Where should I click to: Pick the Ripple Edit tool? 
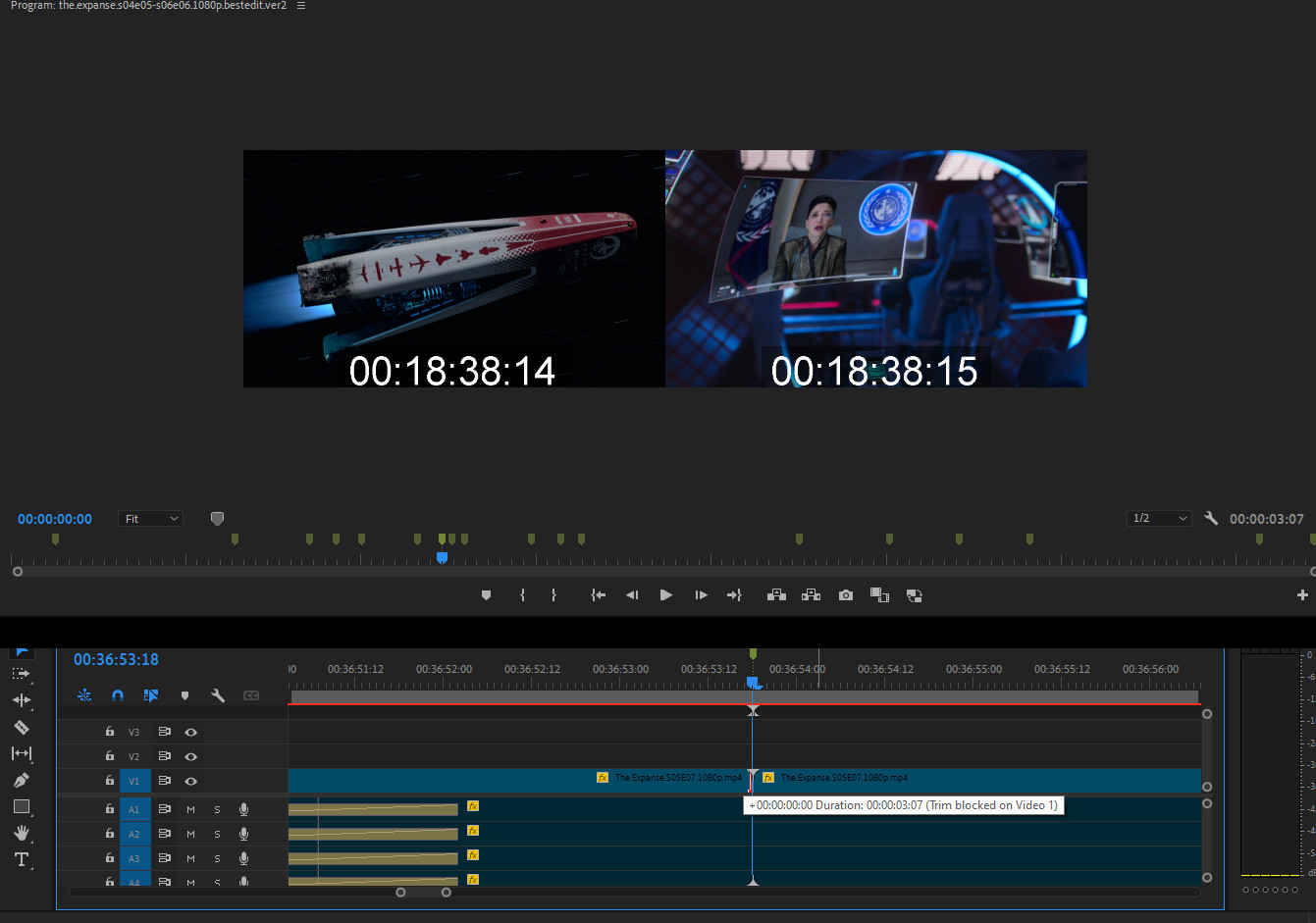(21, 700)
